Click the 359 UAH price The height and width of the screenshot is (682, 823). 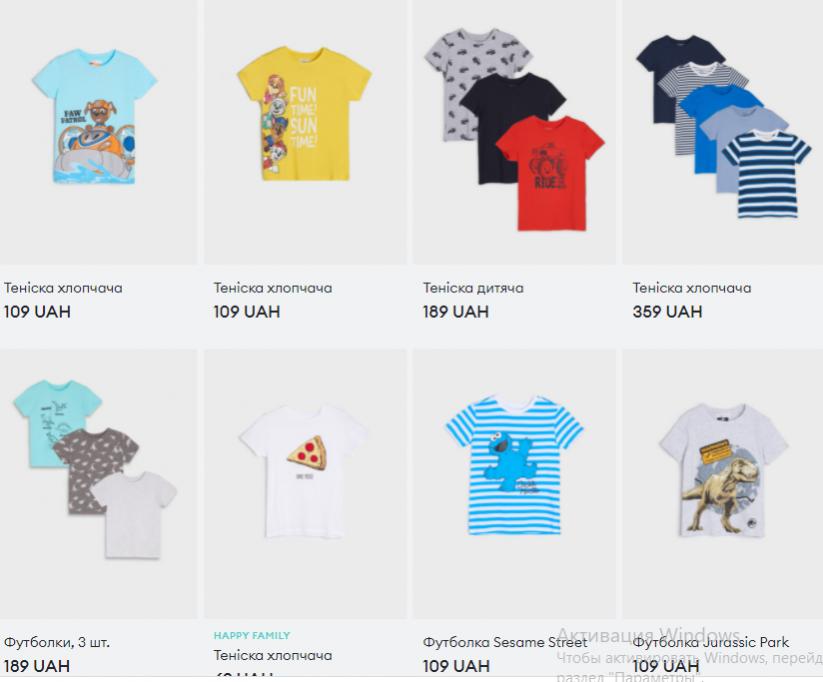tap(667, 312)
